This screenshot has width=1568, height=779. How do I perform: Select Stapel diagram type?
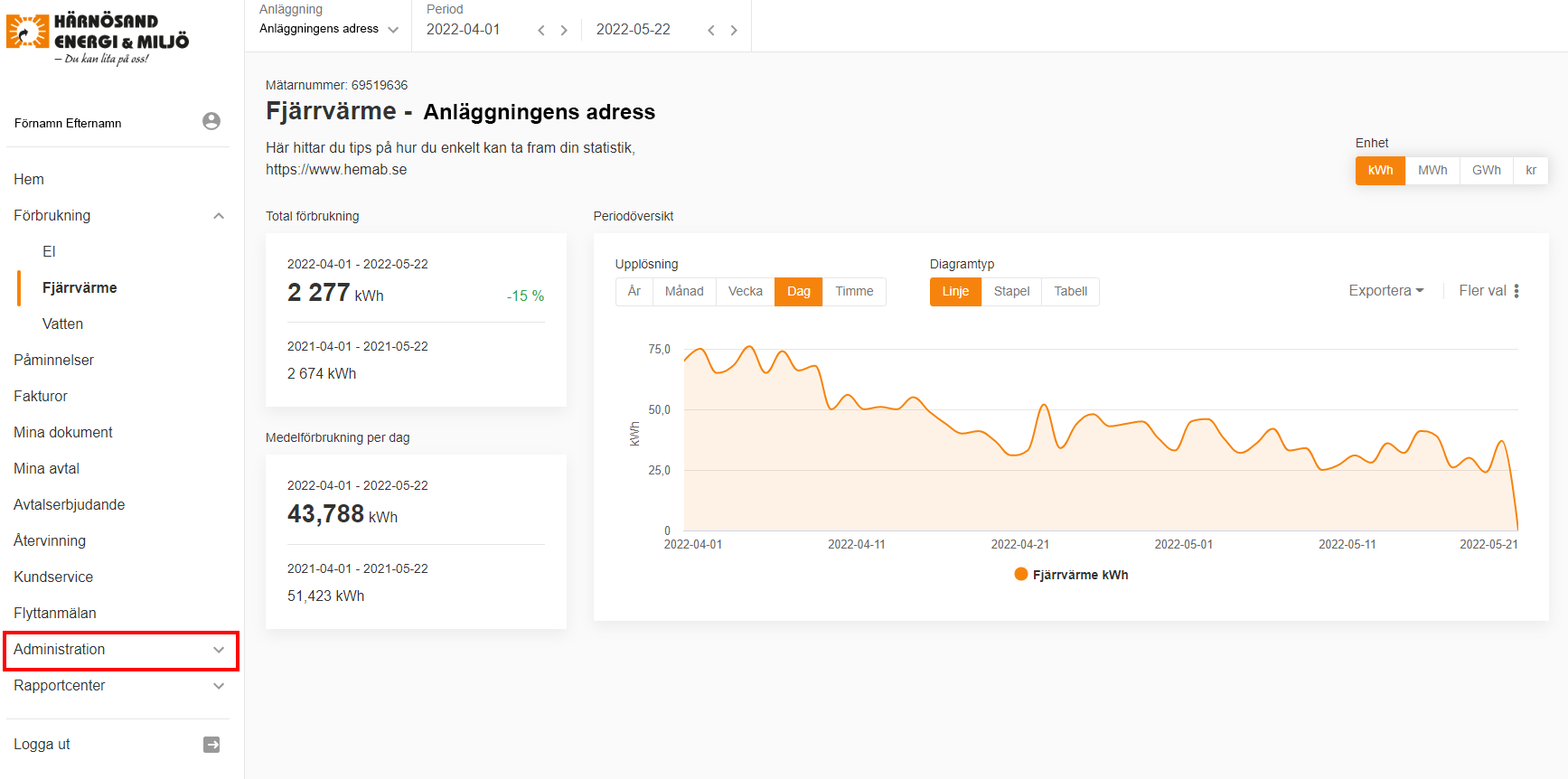[1011, 292]
